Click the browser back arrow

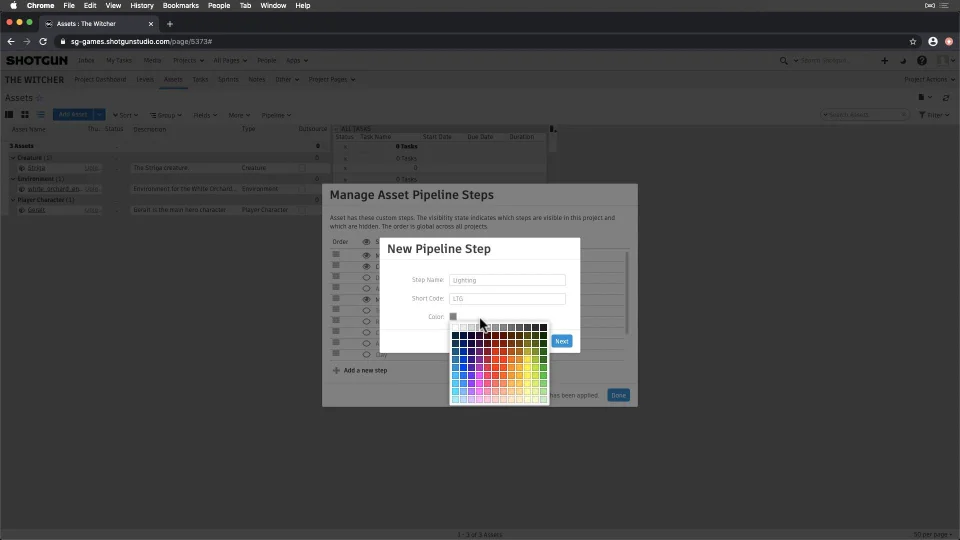[x=10, y=42]
